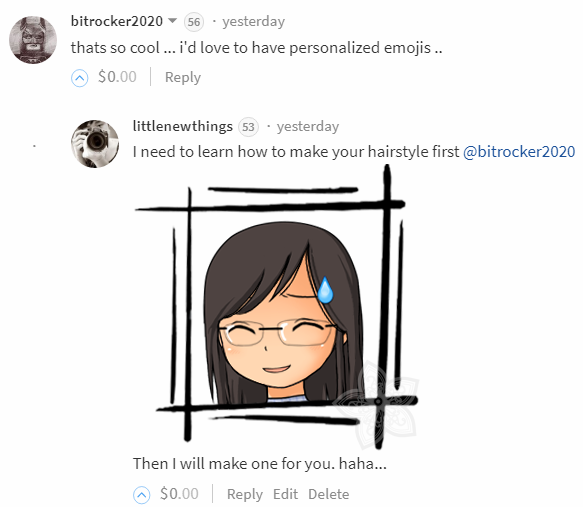Viewport: 583px width, 507px height.
Task: Open littlenewthings username link
Action: tap(183, 126)
